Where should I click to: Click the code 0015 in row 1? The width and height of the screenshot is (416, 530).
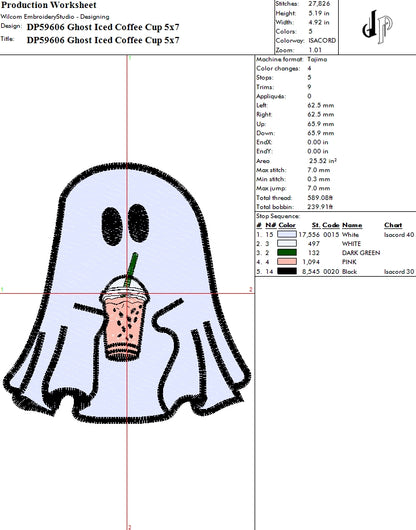tap(331, 235)
